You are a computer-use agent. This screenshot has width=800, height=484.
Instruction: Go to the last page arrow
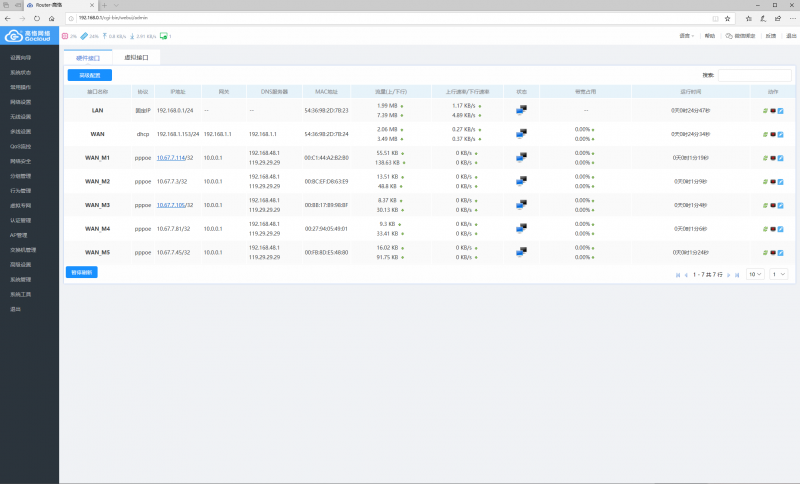tap(737, 275)
